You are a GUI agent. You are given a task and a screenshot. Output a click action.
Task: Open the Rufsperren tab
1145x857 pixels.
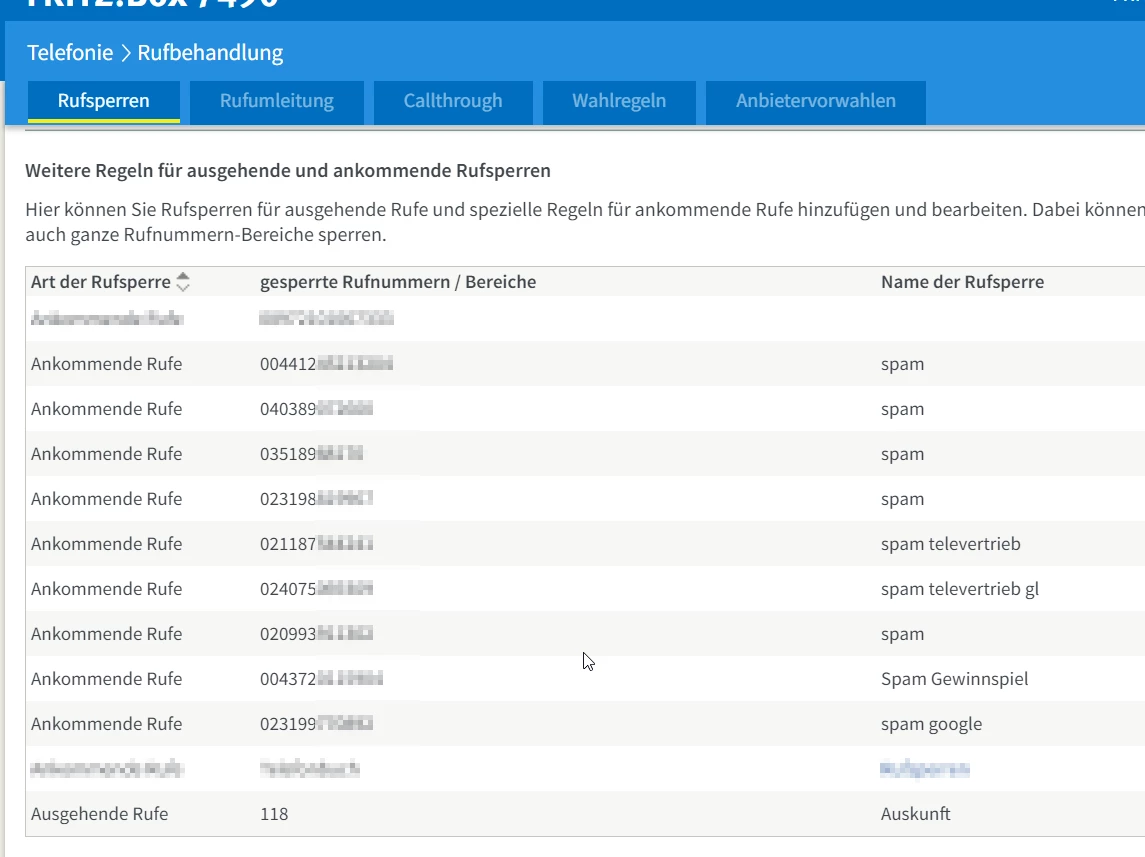pyautogui.click(x=104, y=101)
